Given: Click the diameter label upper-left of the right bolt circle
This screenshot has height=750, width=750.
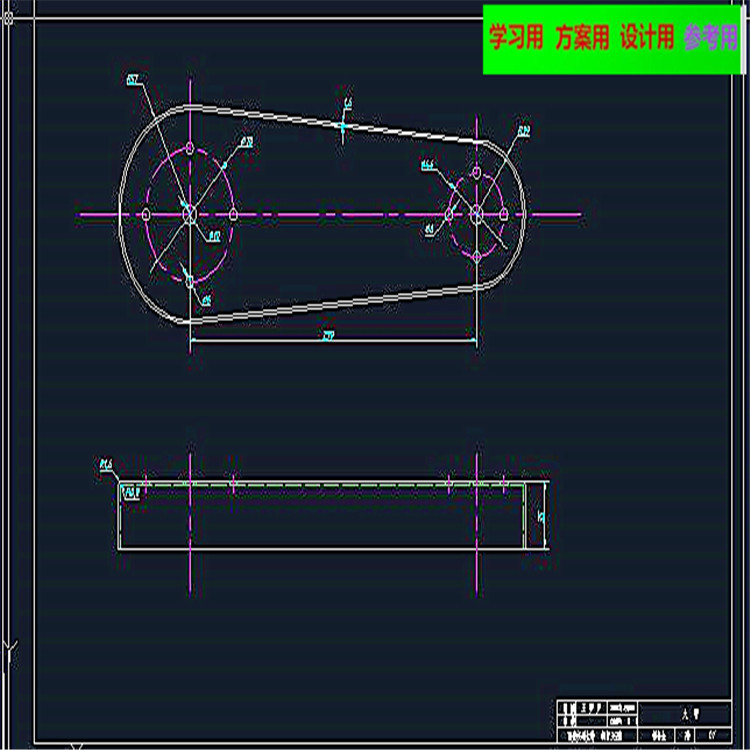Looking at the screenshot, I should (x=428, y=165).
